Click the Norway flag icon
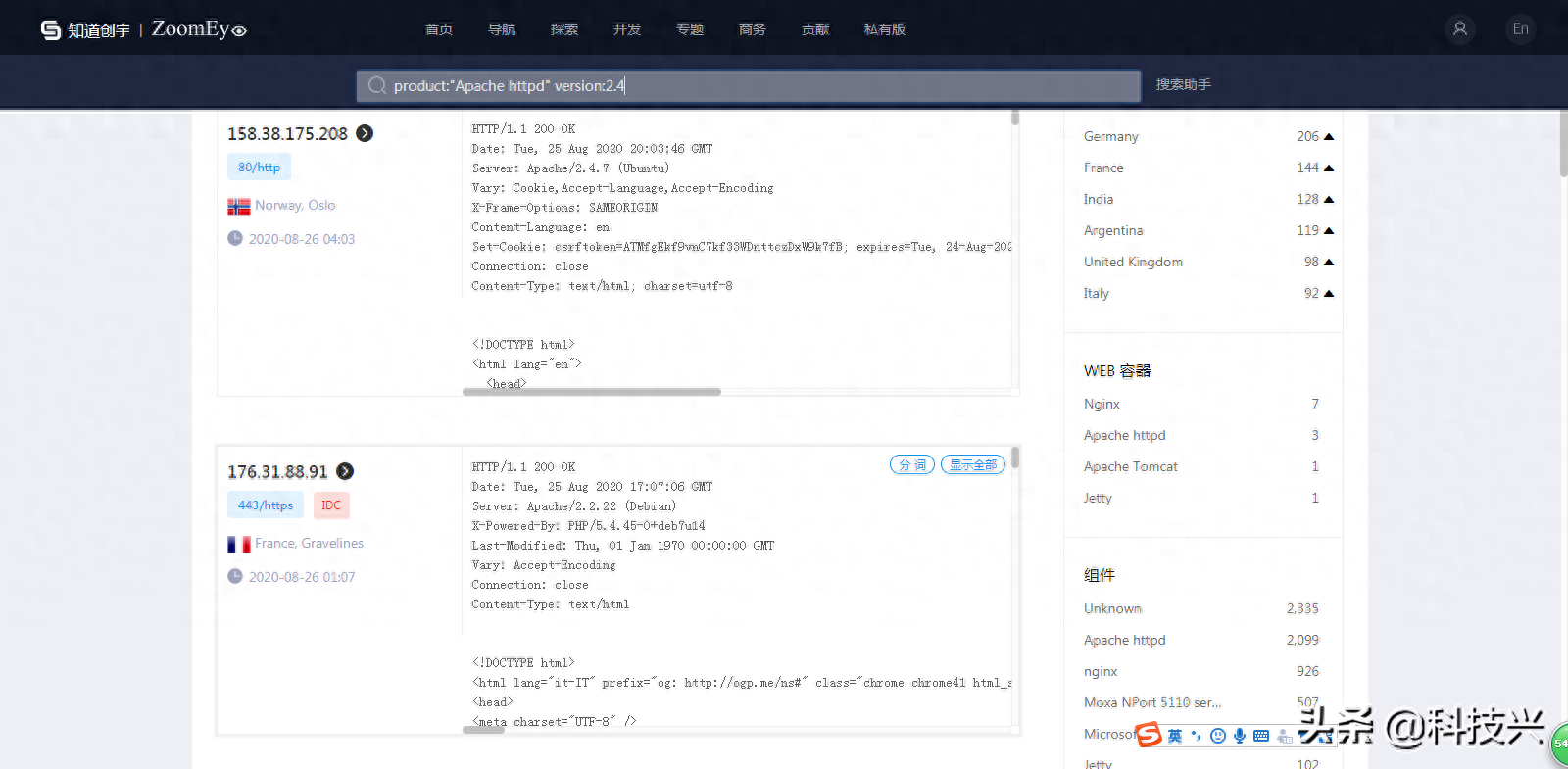This screenshot has height=769, width=1568. coord(239,206)
